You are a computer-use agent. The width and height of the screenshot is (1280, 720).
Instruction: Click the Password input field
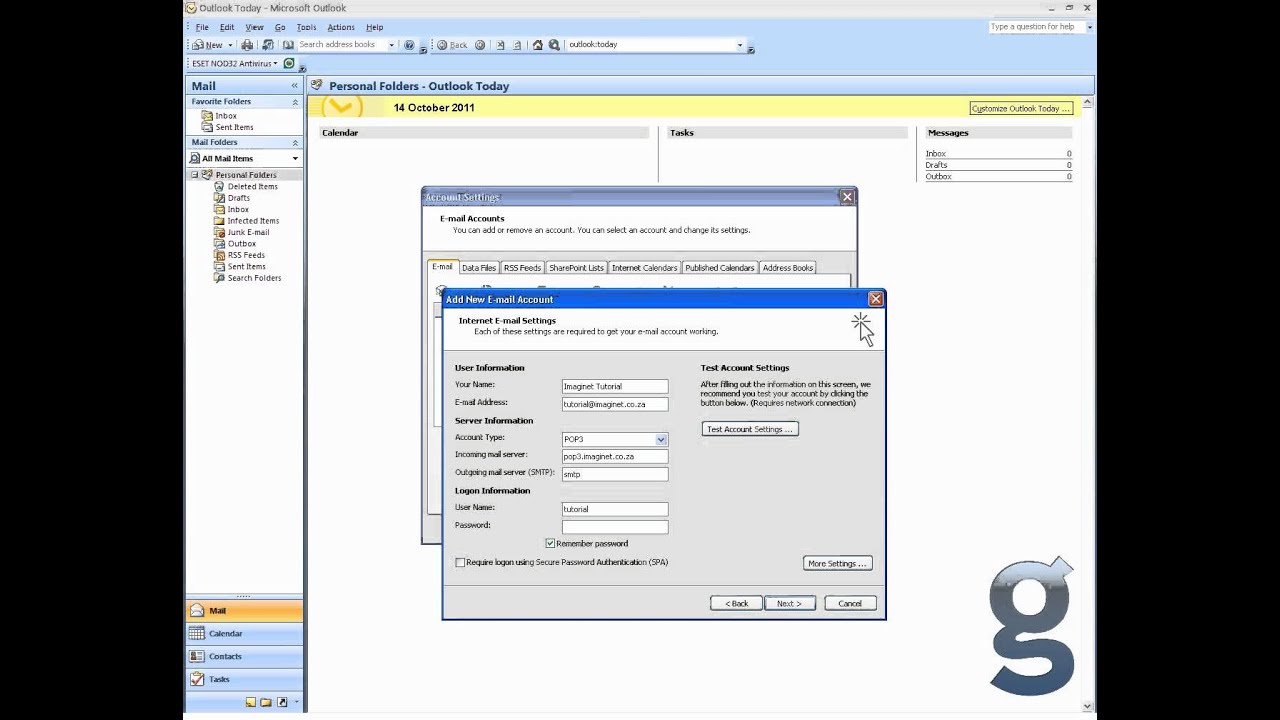pos(615,526)
